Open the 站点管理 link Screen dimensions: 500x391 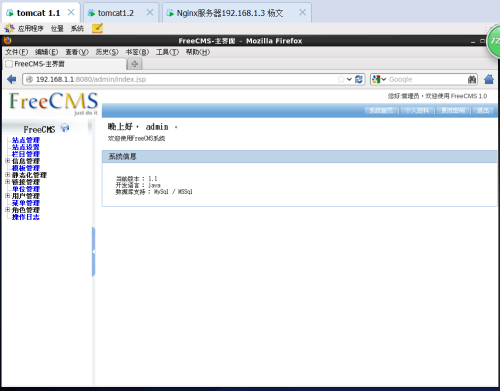pyautogui.click(x=26, y=140)
